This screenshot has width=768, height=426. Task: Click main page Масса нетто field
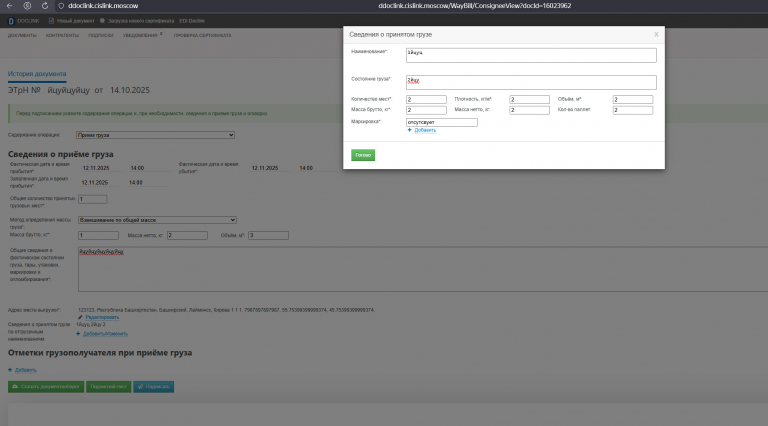pos(187,236)
